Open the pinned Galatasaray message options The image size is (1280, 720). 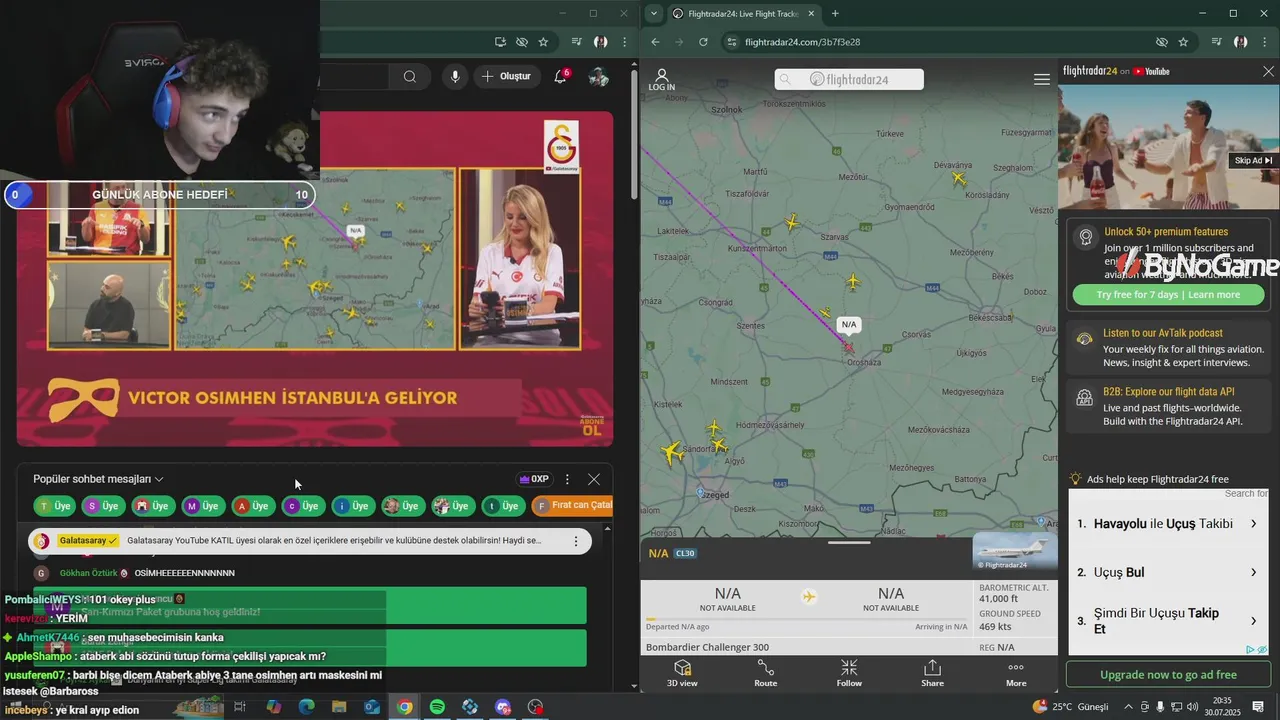point(576,541)
